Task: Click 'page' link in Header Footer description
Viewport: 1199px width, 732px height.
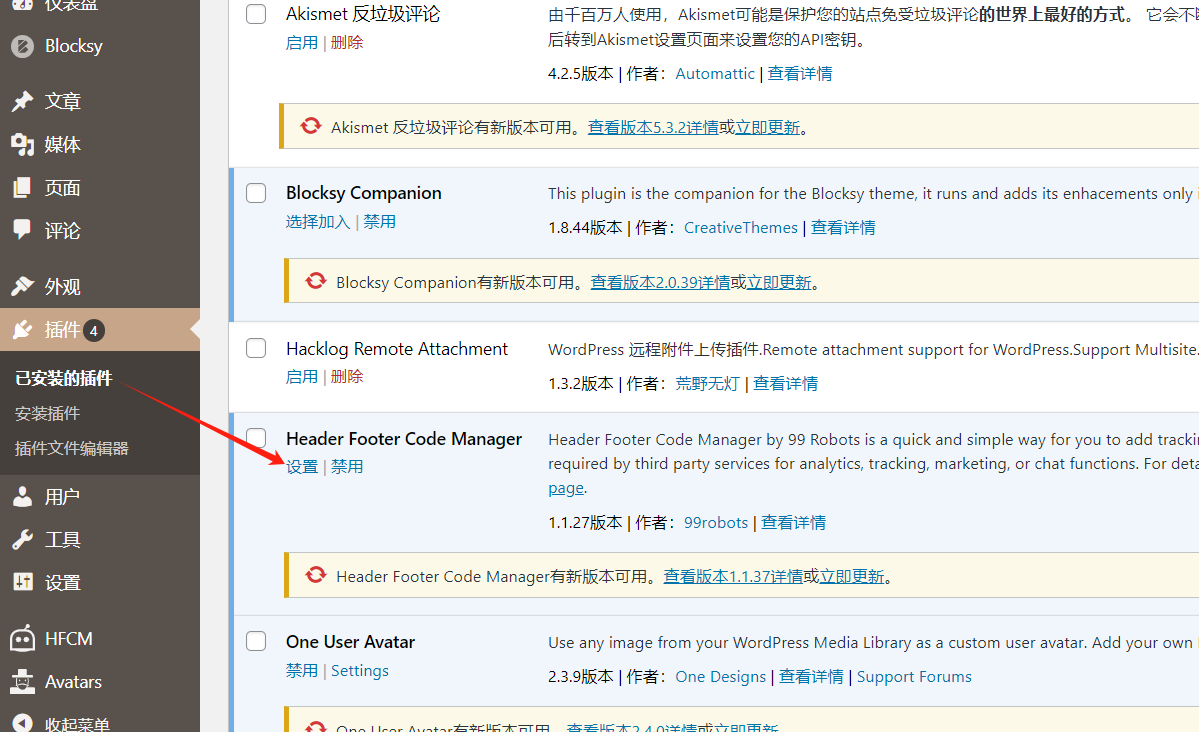Action: 566,488
